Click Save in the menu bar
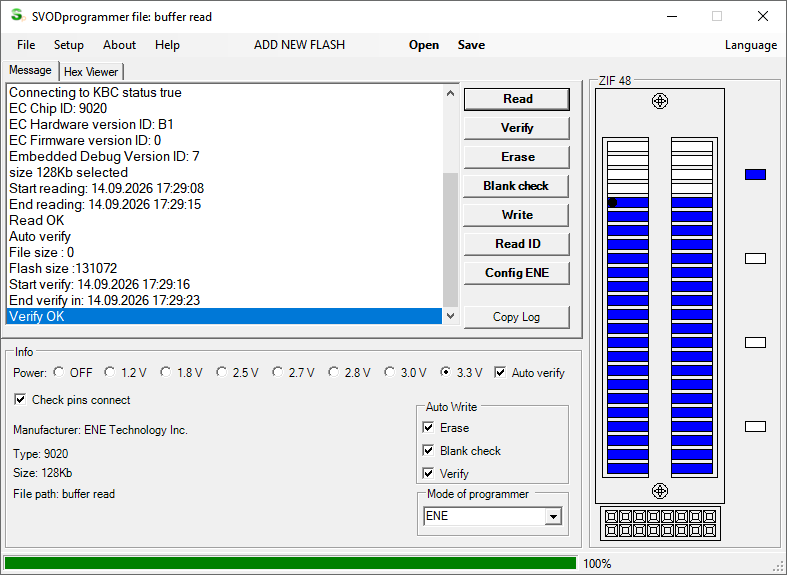The image size is (787, 575). [x=471, y=45]
